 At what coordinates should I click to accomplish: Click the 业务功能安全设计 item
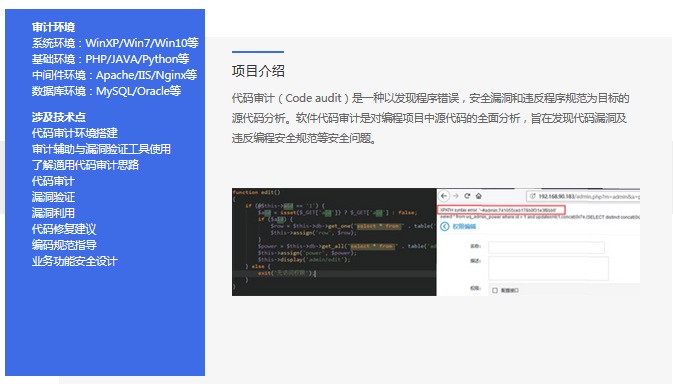[75, 261]
